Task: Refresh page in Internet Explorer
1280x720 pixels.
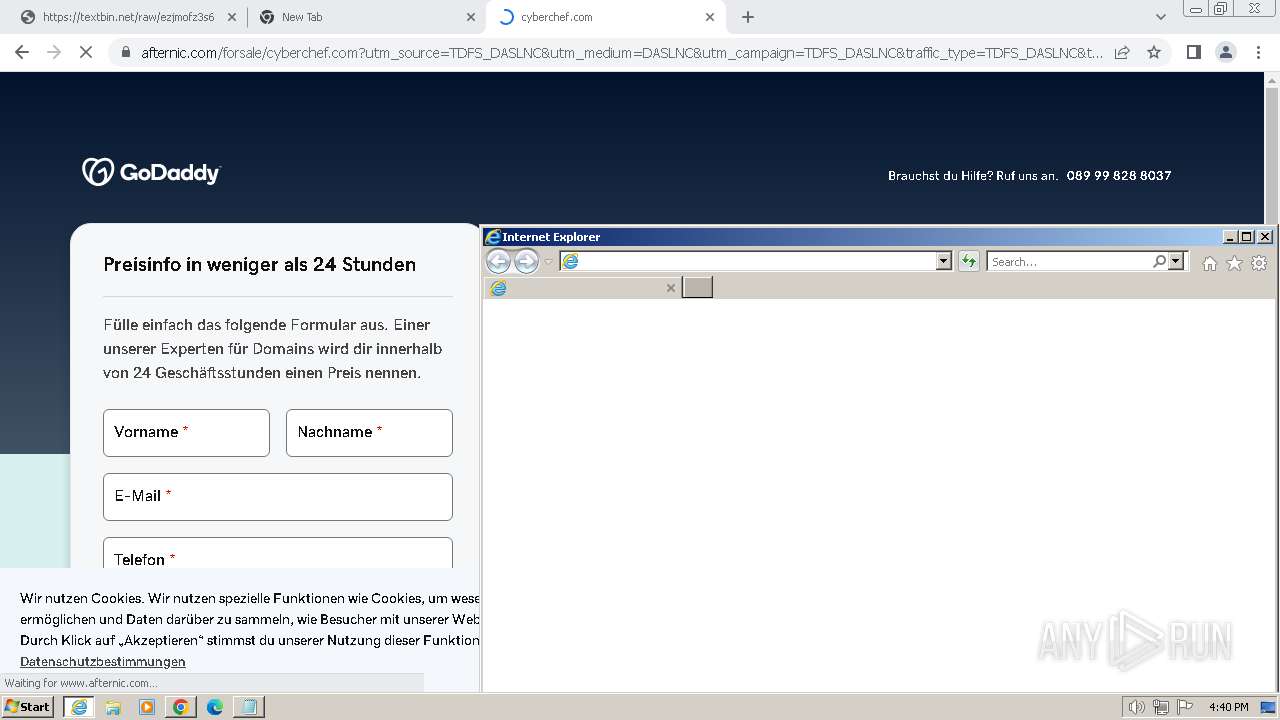Action: pos(968,261)
